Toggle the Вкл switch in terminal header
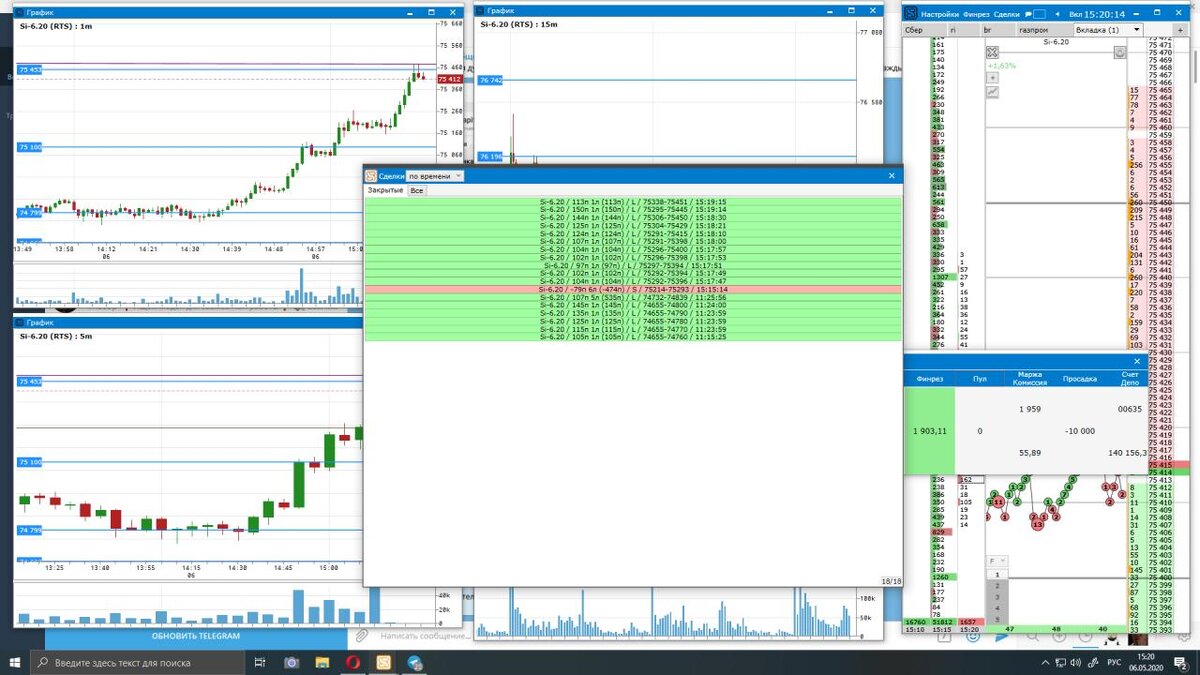Screen dimensions: 1200x675 click(1077, 15)
